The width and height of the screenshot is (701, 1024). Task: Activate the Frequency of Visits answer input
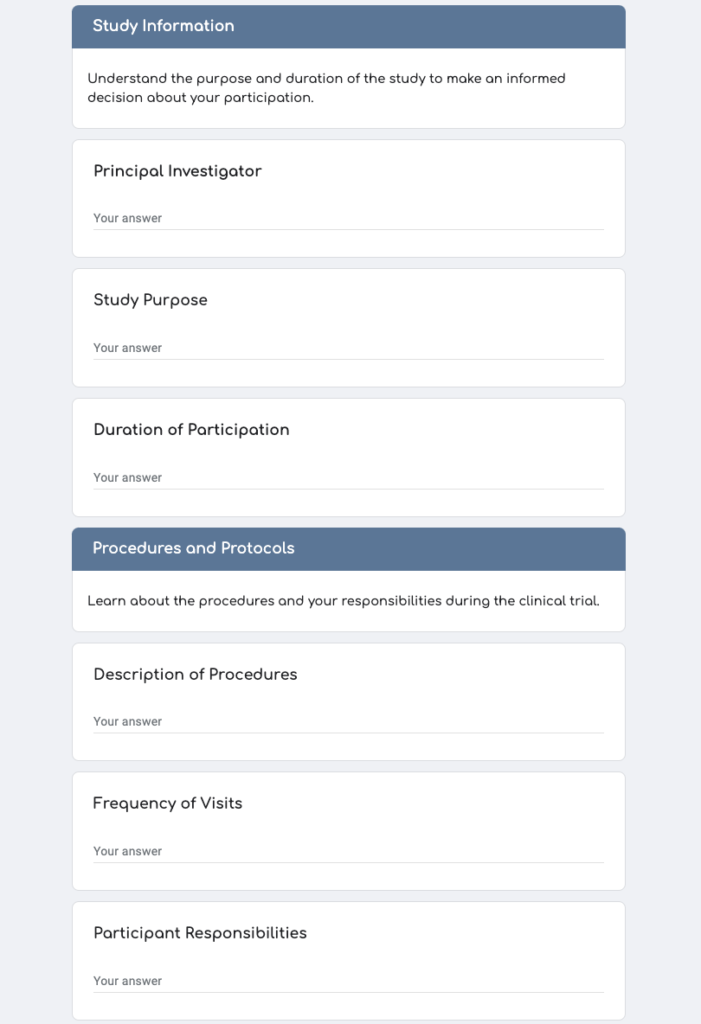348,851
